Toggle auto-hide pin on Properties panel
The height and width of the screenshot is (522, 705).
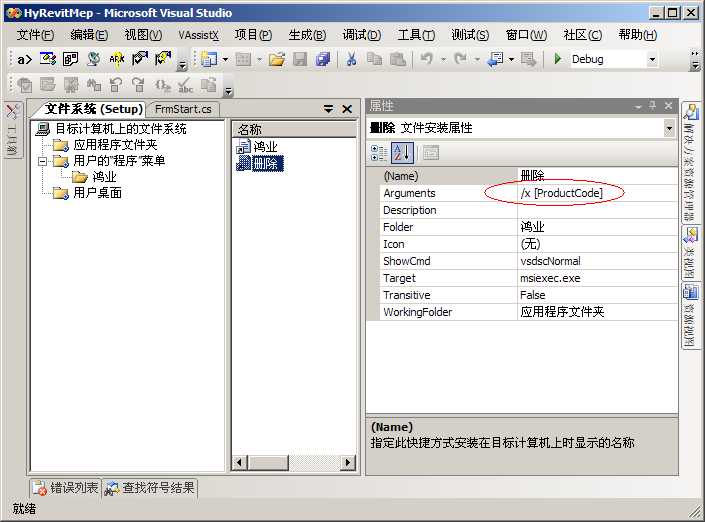pos(652,106)
